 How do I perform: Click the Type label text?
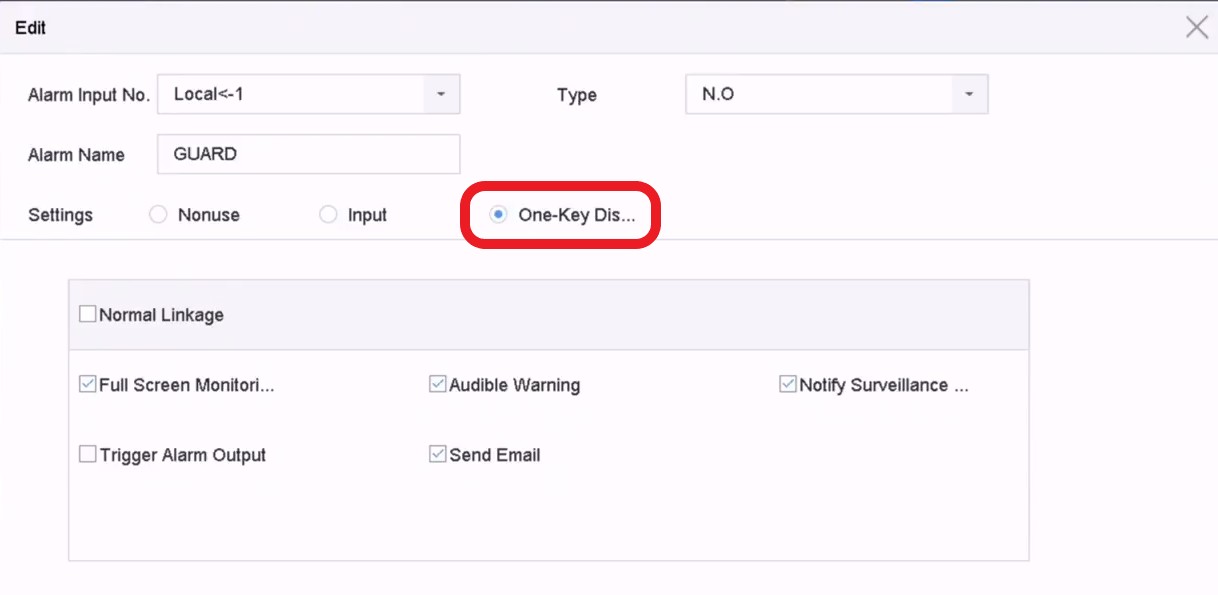point(576,95)
